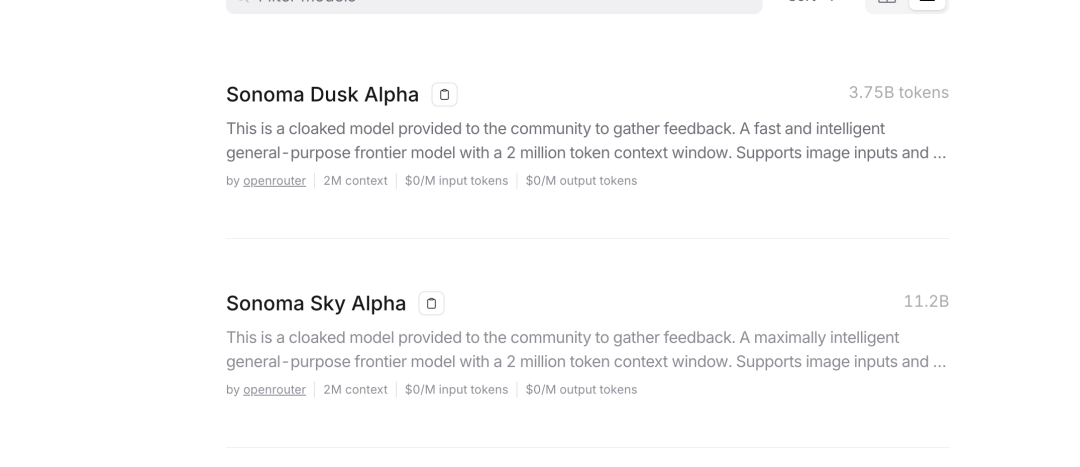Click input token price for Sonoma Sky Alpha

pyautogui.click(x=456, y=389)
